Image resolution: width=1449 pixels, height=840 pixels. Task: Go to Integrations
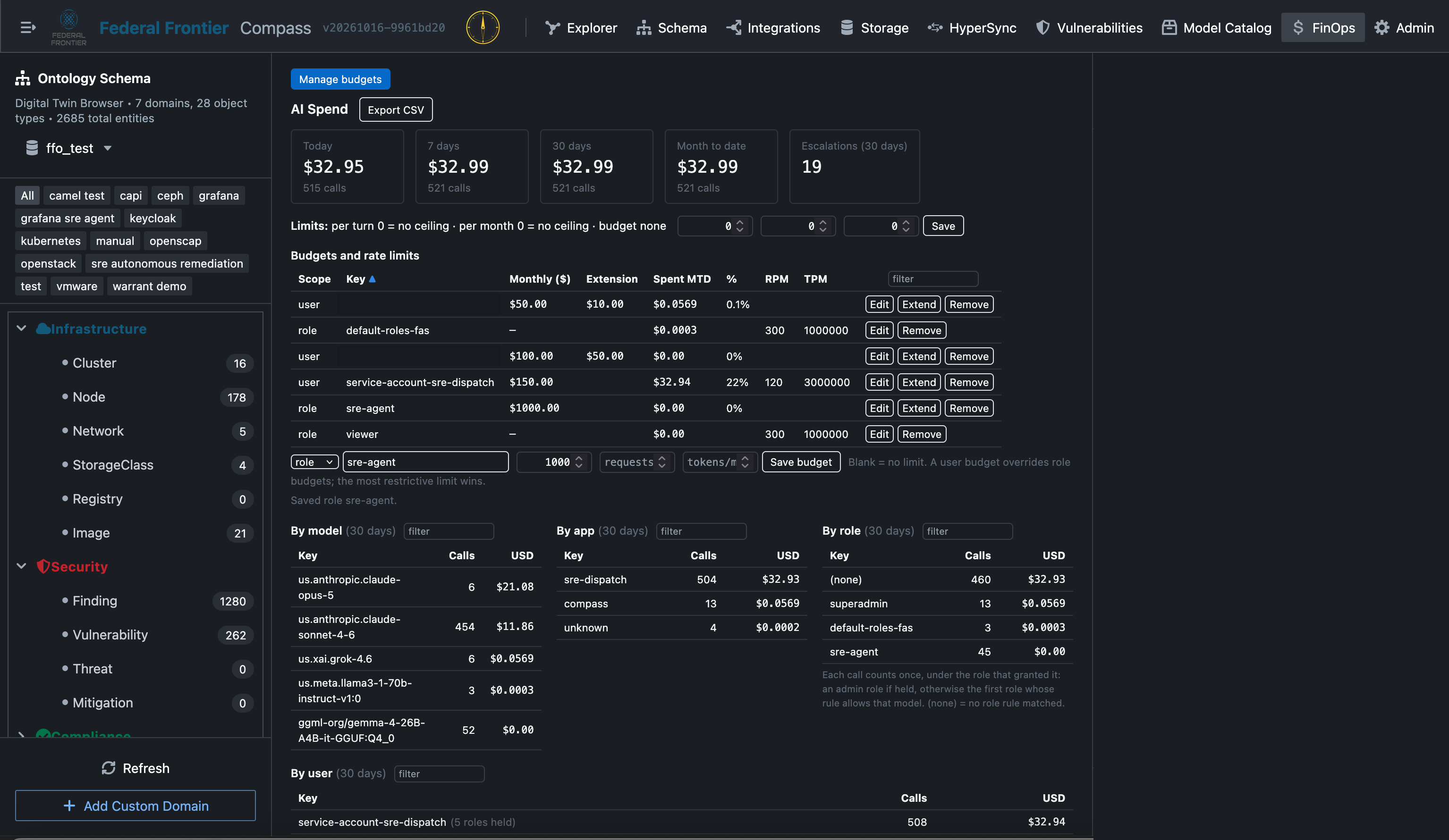tap(772, 27)
